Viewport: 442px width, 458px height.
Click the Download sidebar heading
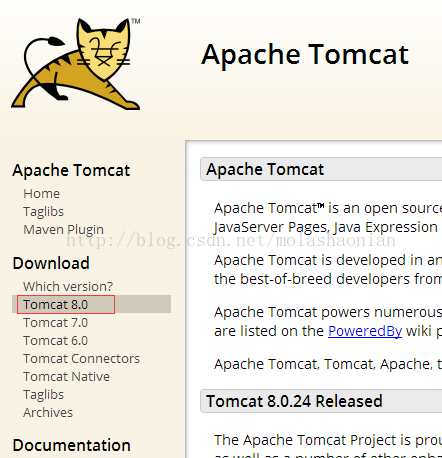(x=51, y=263)
